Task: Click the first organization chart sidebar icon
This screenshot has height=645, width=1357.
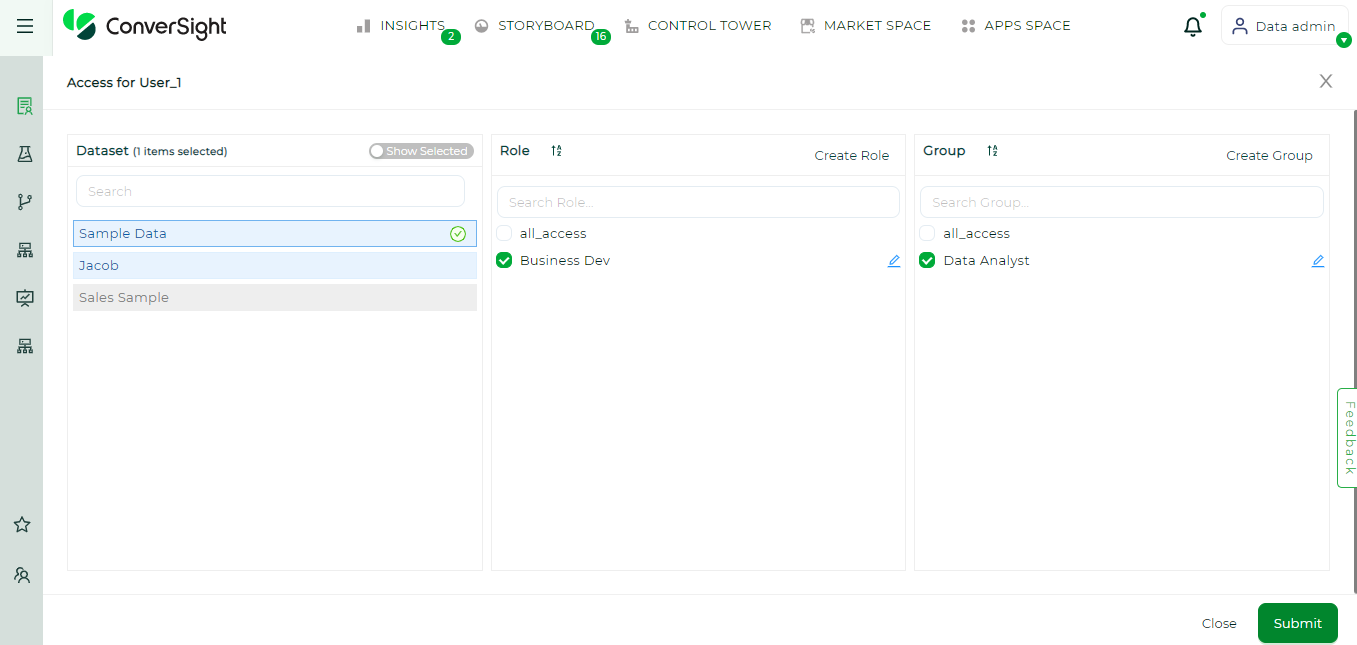Action: point(24,249)
